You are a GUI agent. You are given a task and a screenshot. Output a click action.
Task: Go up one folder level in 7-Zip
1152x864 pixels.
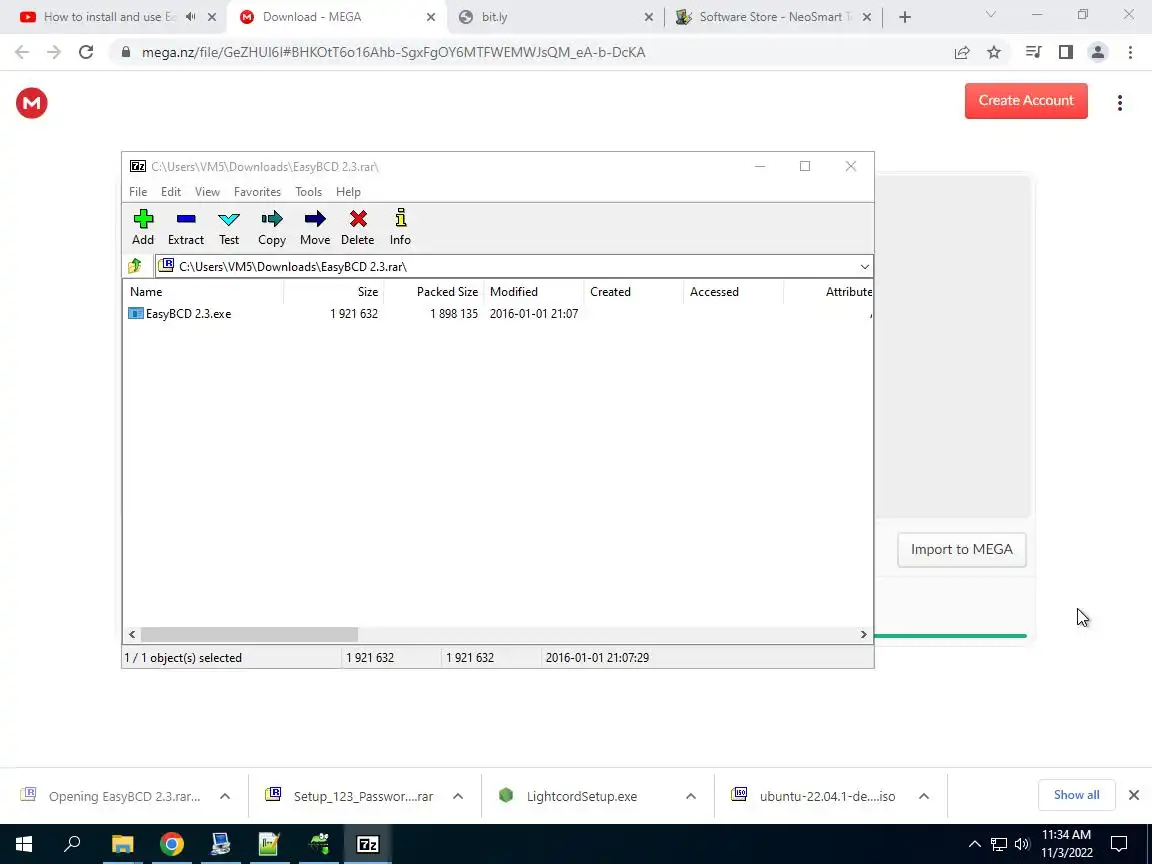(134, 266)
